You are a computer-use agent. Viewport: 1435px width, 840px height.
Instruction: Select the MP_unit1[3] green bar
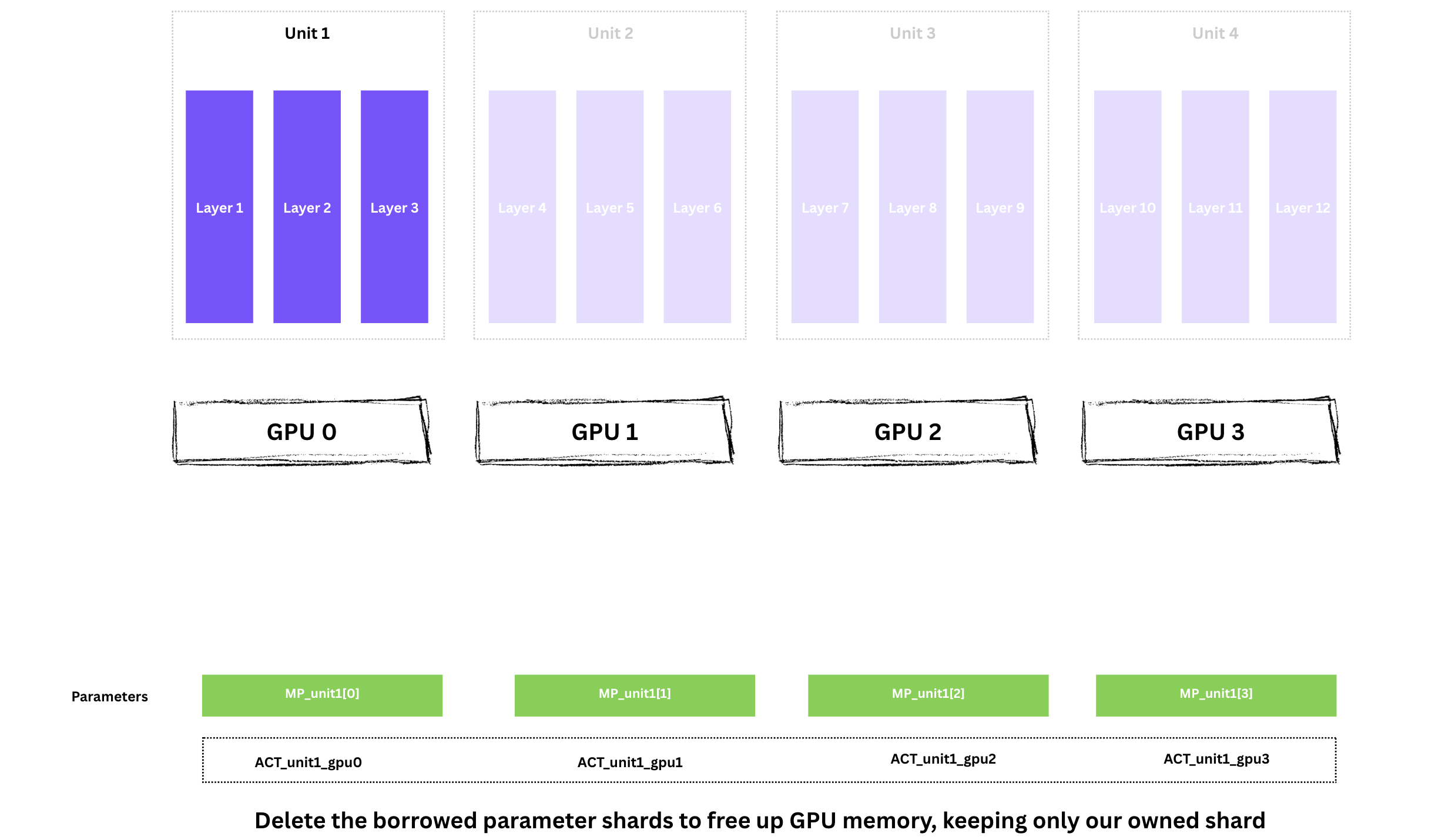click(x=1216, y=695)
